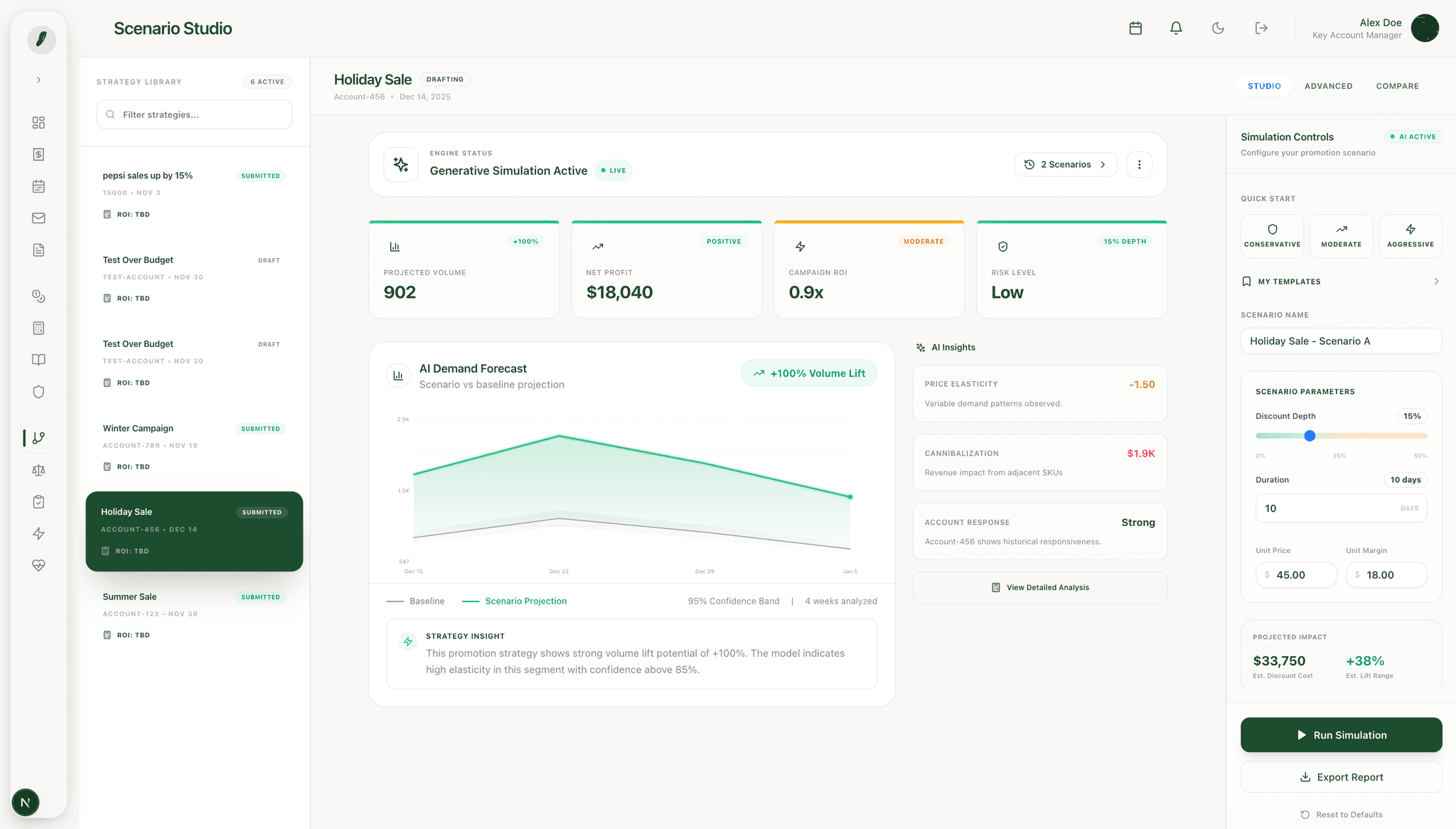This screenshot has width=1456, height=829.
Task: Click the calendar icon in top header
Action: (1135, 28)
